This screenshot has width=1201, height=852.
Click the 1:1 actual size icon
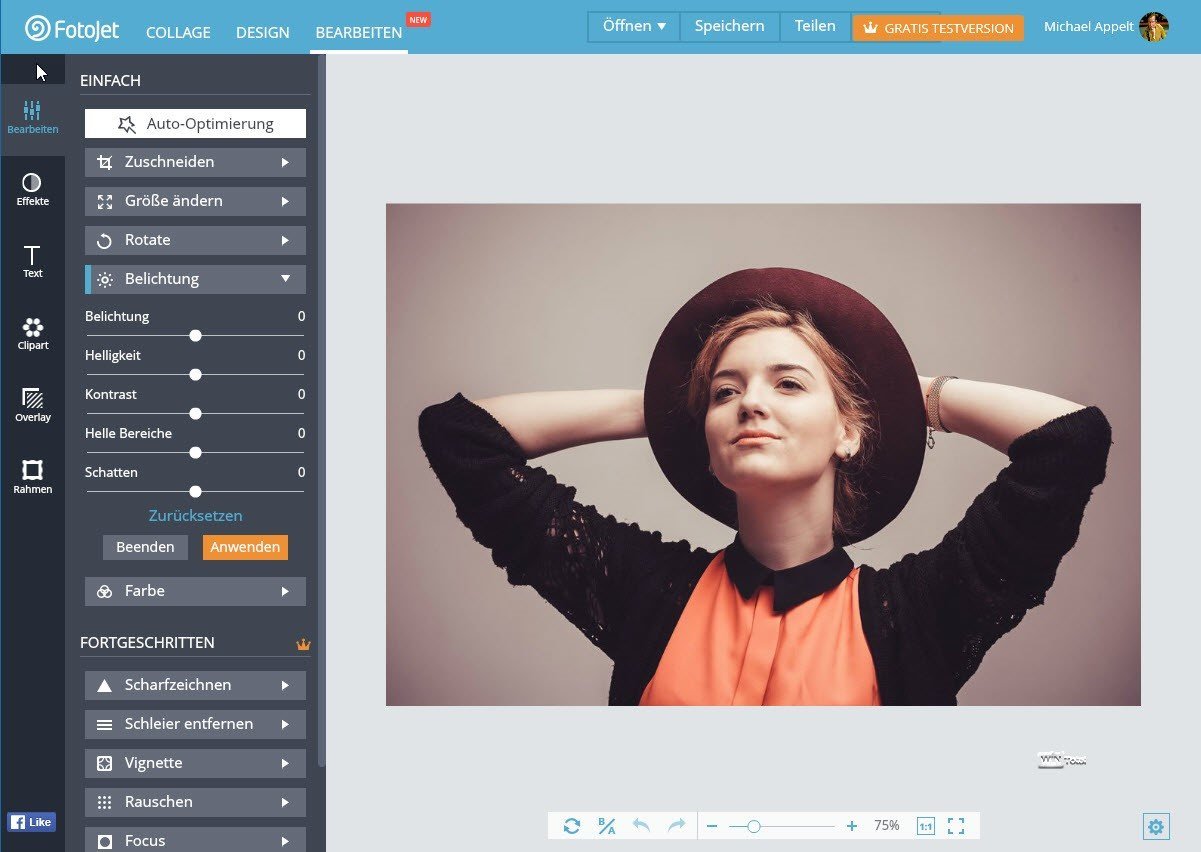point(925,826)
